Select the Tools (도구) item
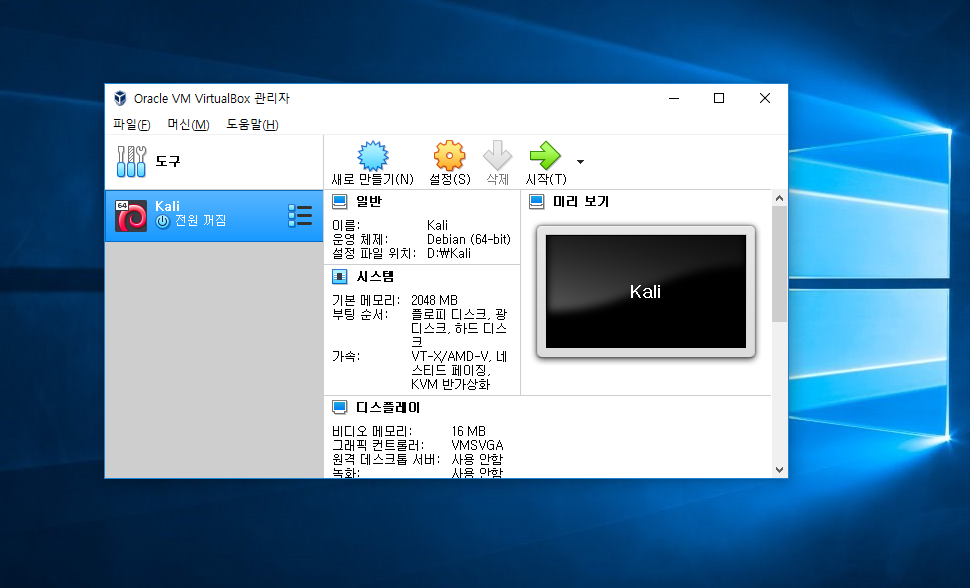 214,162
